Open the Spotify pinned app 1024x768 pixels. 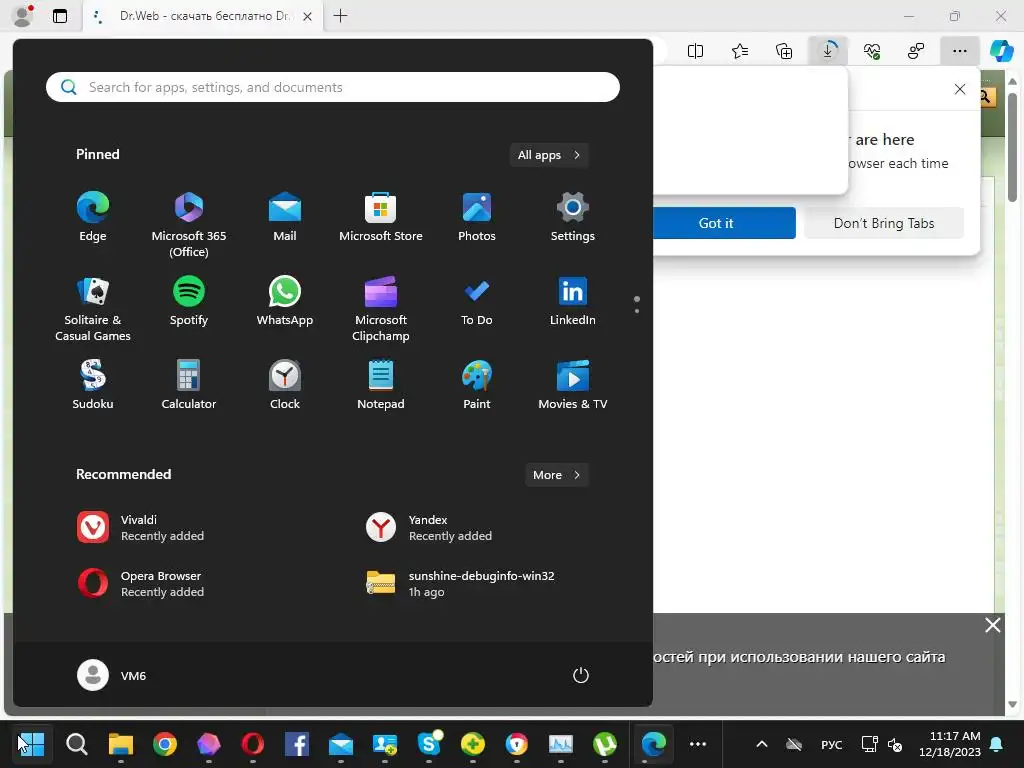tap(189, 301)
